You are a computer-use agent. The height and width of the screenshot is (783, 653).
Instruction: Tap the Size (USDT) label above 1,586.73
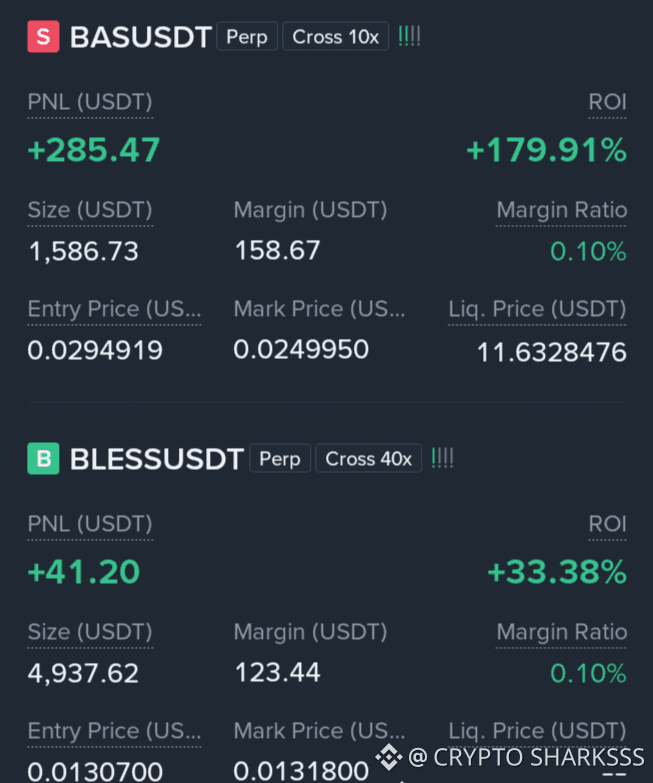pos(90,210)
